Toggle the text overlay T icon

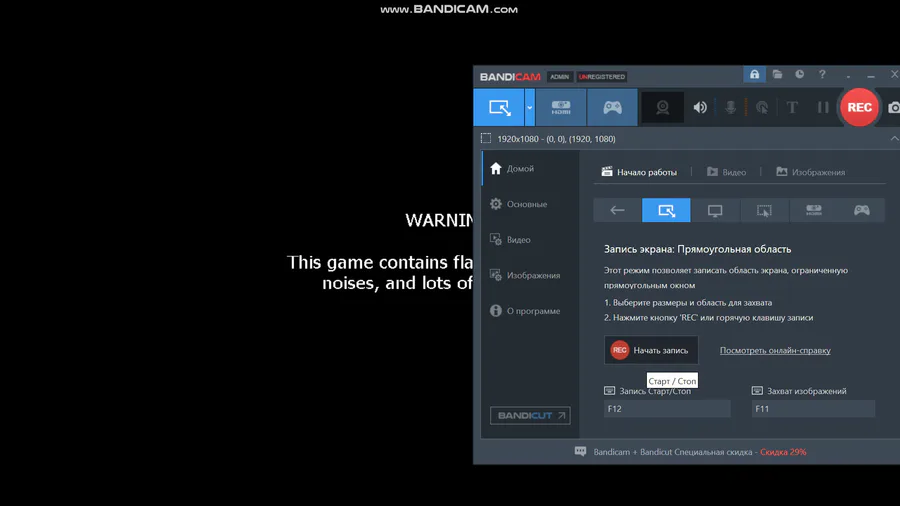[x=792, y=107]
